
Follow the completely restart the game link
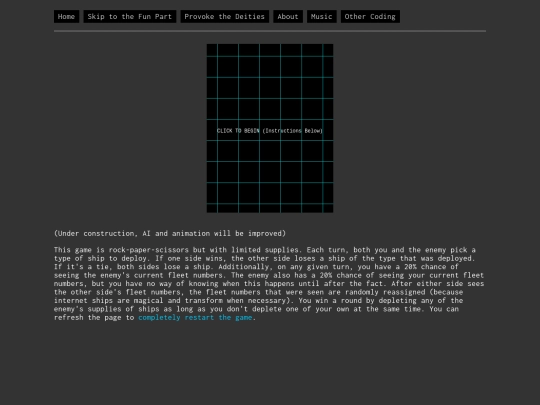[x=195, y=318]
